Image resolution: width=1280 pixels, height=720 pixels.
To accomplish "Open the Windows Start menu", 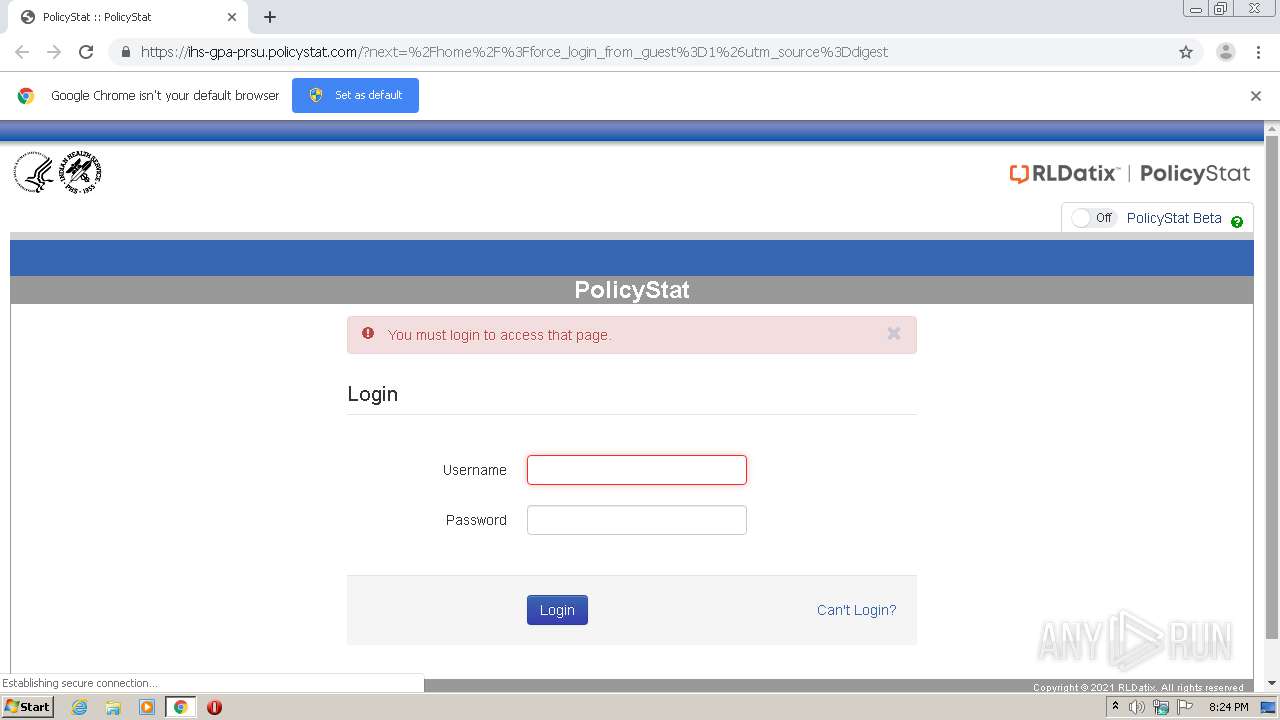I will [28, 707].
